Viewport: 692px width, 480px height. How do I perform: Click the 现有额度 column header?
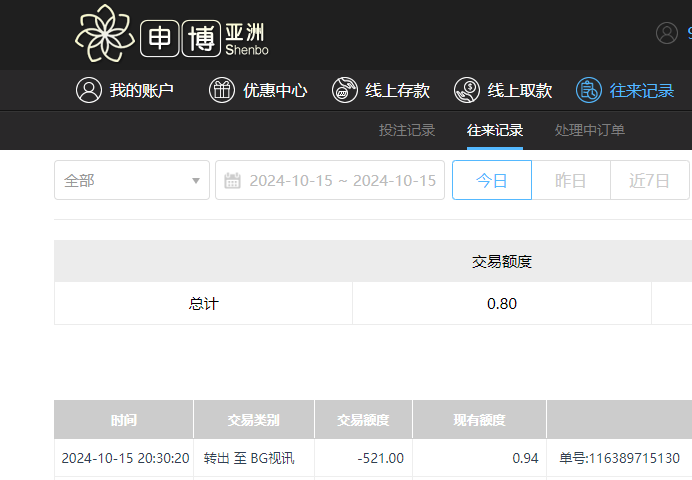click(x=479, y=420)
